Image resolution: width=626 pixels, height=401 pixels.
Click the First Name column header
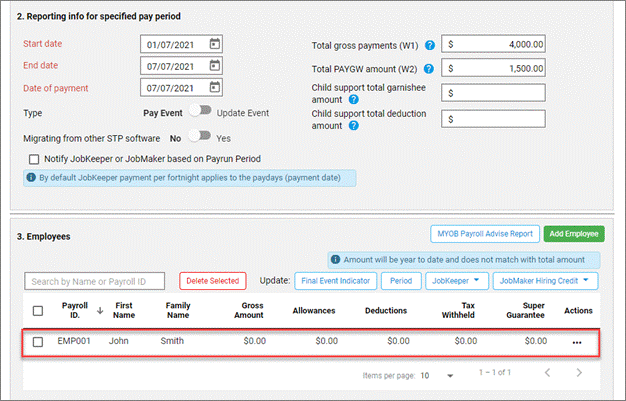click(124, 310)
